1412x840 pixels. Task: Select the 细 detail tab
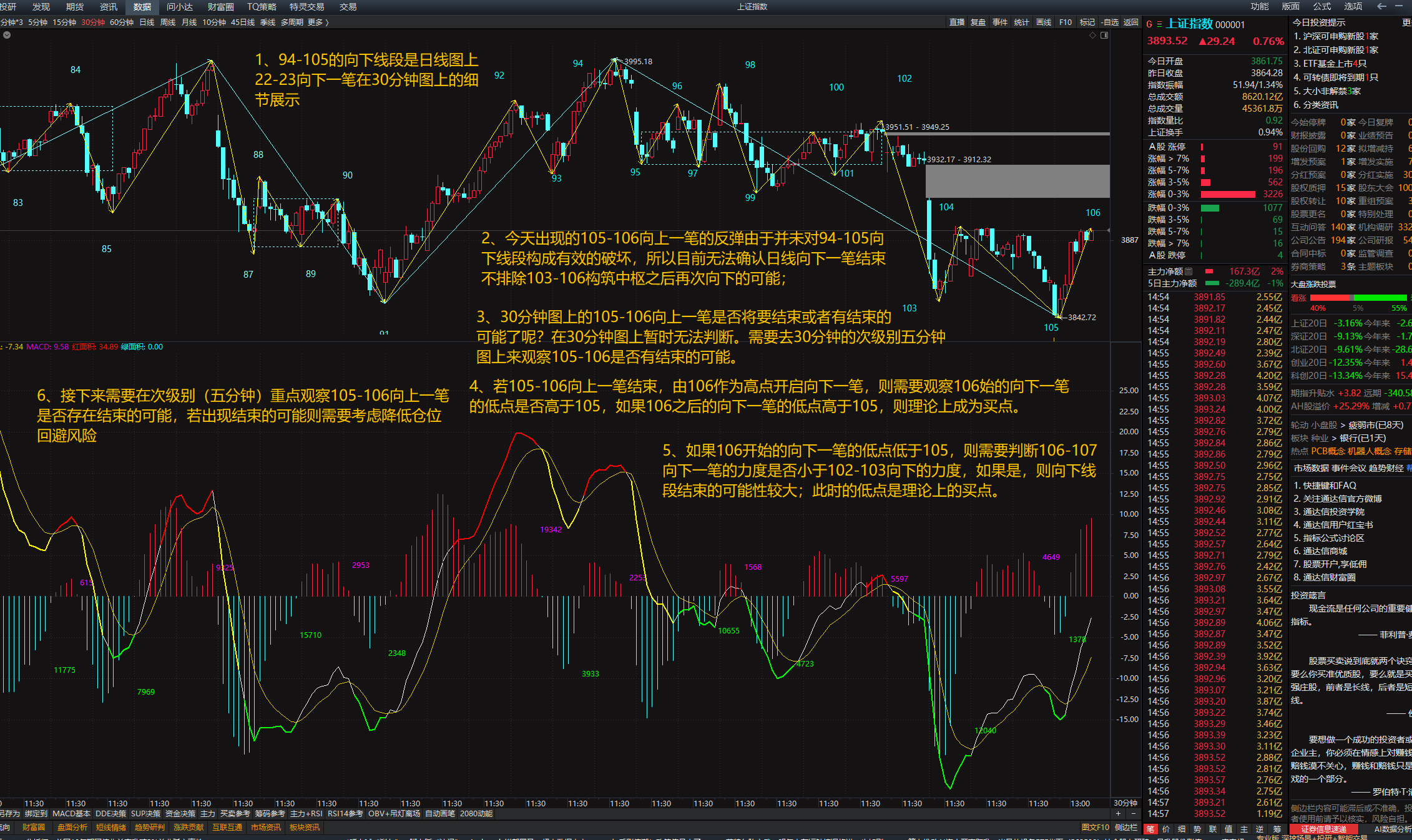[x=1182, y=829]
